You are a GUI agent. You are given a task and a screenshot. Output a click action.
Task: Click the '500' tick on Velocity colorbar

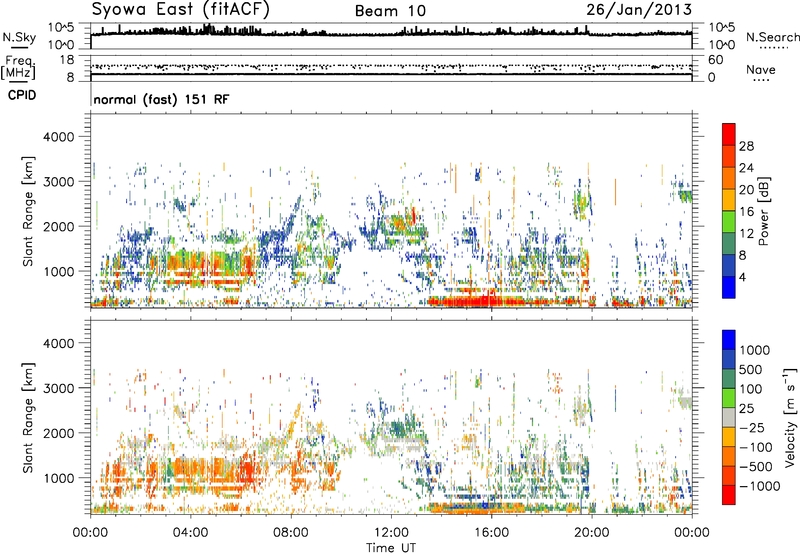point(751,369)
